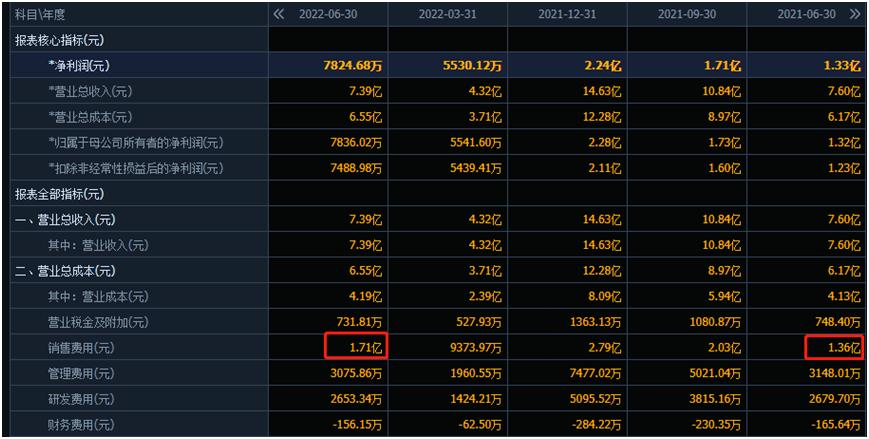The height and width of the screenshot is (439, 869).
Task: Click the « earlier periods arrow
Action: pos(279,14)
